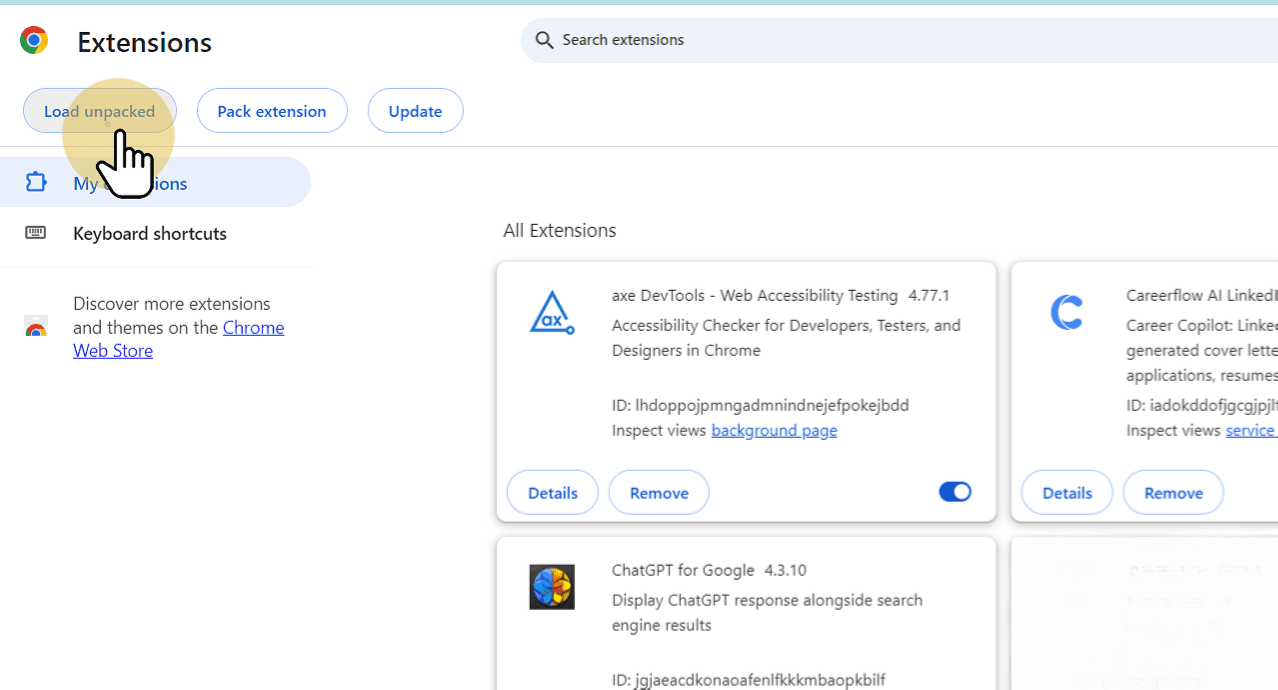Click the axe DevTools extension ID text

[760, 405]
